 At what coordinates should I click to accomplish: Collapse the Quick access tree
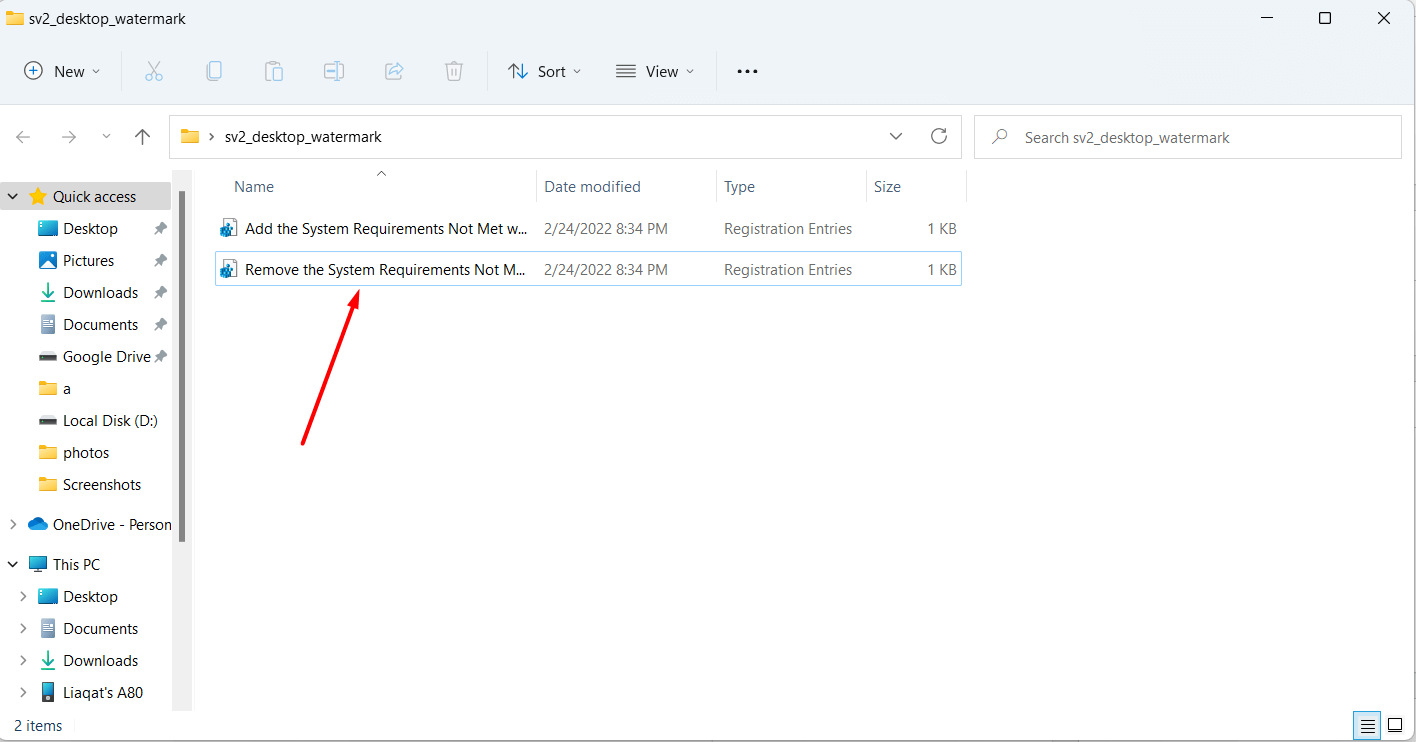point(13,197)
